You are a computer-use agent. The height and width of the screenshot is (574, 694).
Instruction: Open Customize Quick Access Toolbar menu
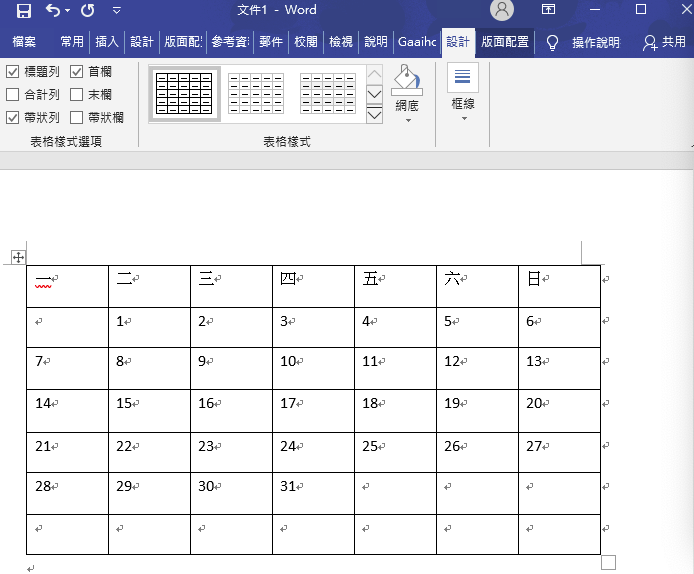116,10
